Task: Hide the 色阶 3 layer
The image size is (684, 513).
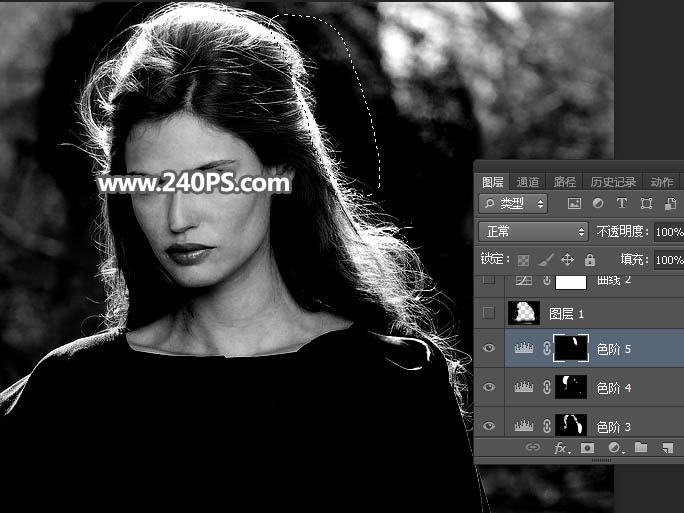Action: [x=489, y=425]
